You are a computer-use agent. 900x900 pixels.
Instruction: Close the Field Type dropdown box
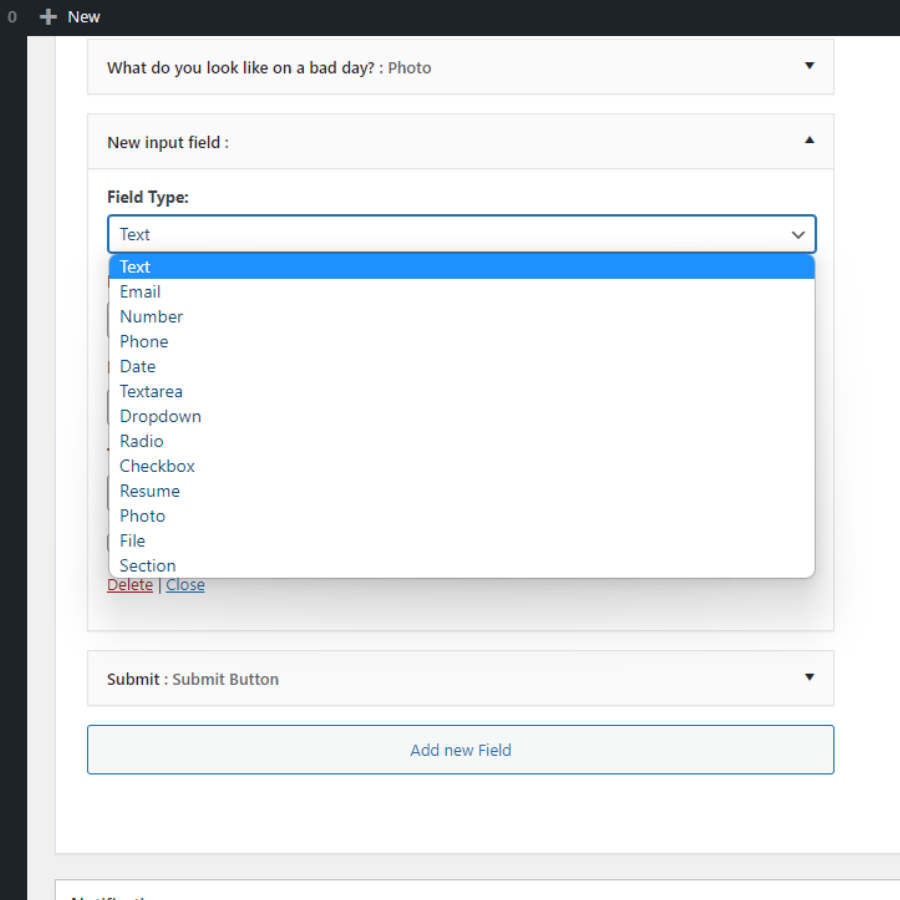[x=461, y=234]
